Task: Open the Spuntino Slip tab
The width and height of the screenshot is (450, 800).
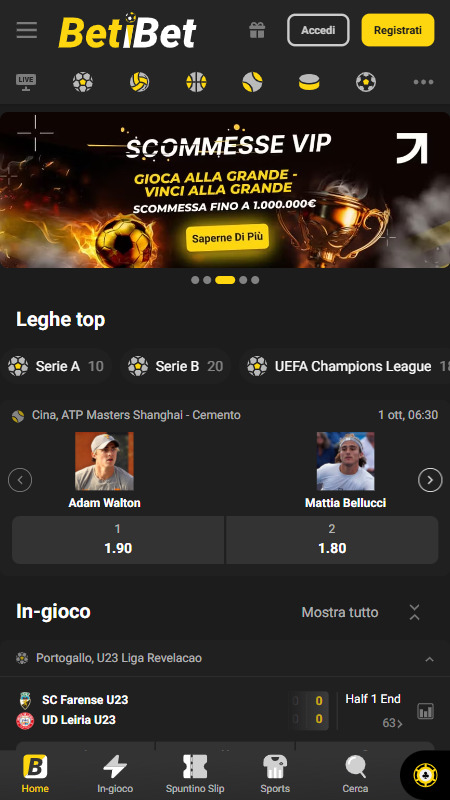Action: (195, 774)
